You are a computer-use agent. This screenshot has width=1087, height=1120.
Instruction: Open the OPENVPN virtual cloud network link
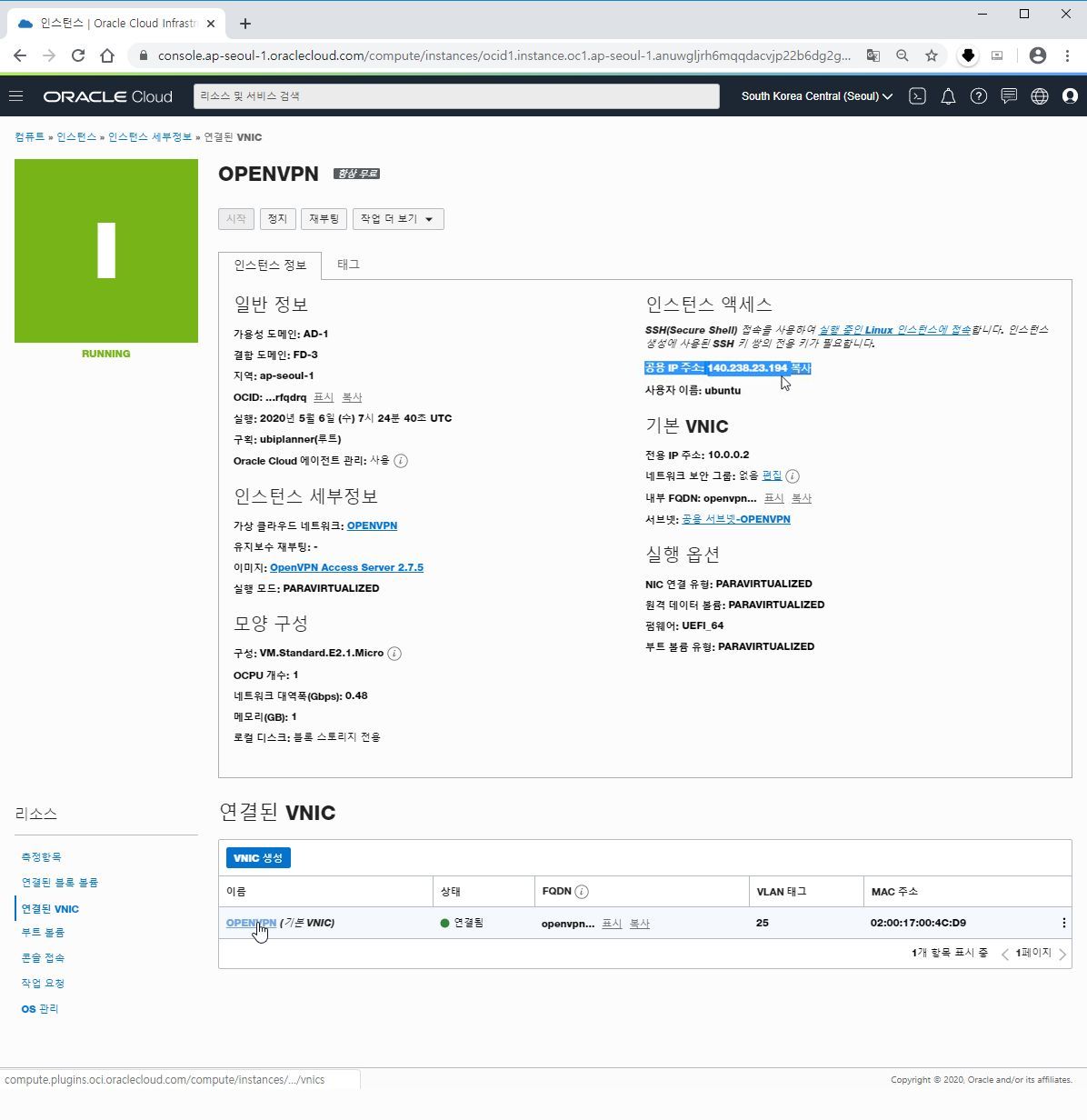(372, 525)
